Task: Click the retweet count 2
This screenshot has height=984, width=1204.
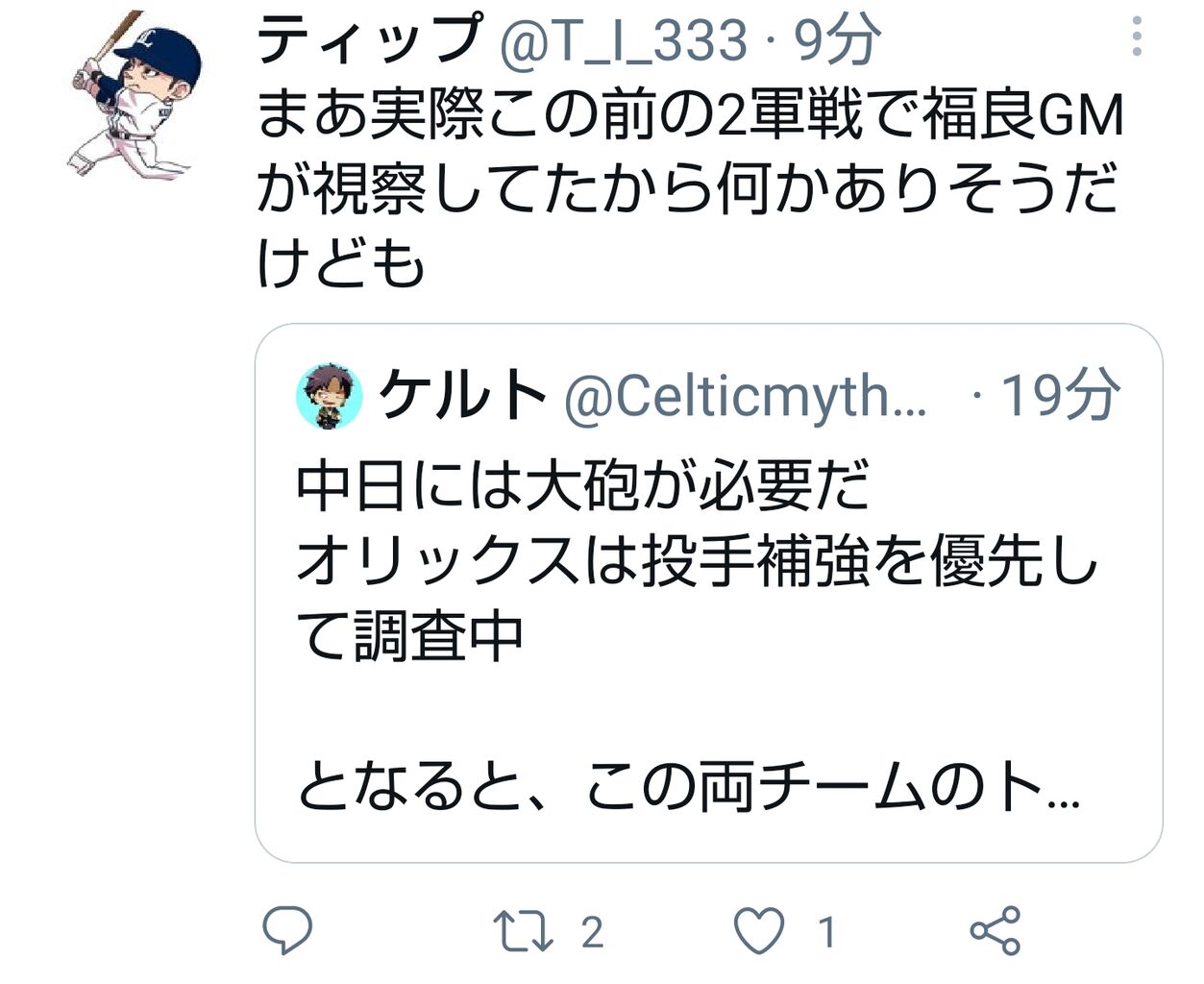Action: 592,932
